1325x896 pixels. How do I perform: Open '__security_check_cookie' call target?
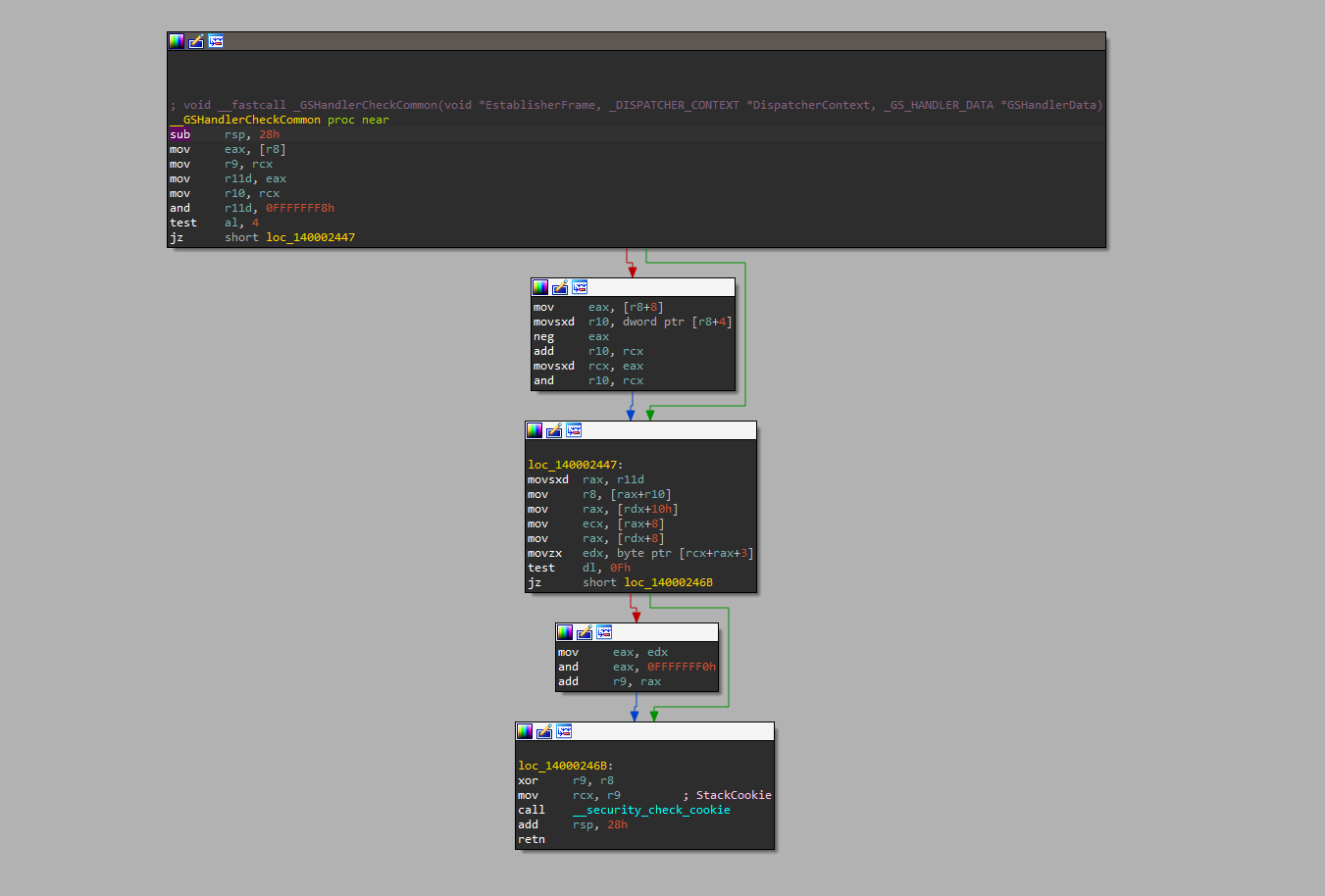tap(651, 810)
